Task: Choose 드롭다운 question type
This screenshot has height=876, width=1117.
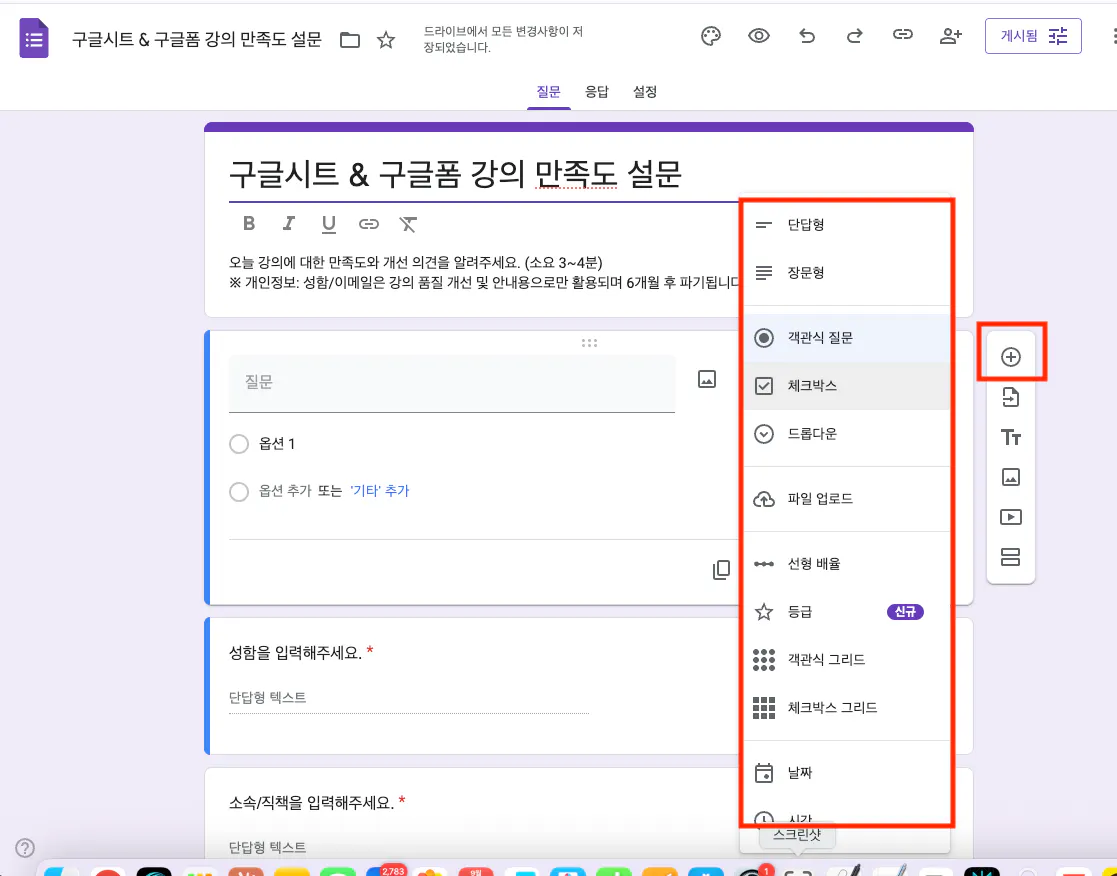Action: [847, 434]
